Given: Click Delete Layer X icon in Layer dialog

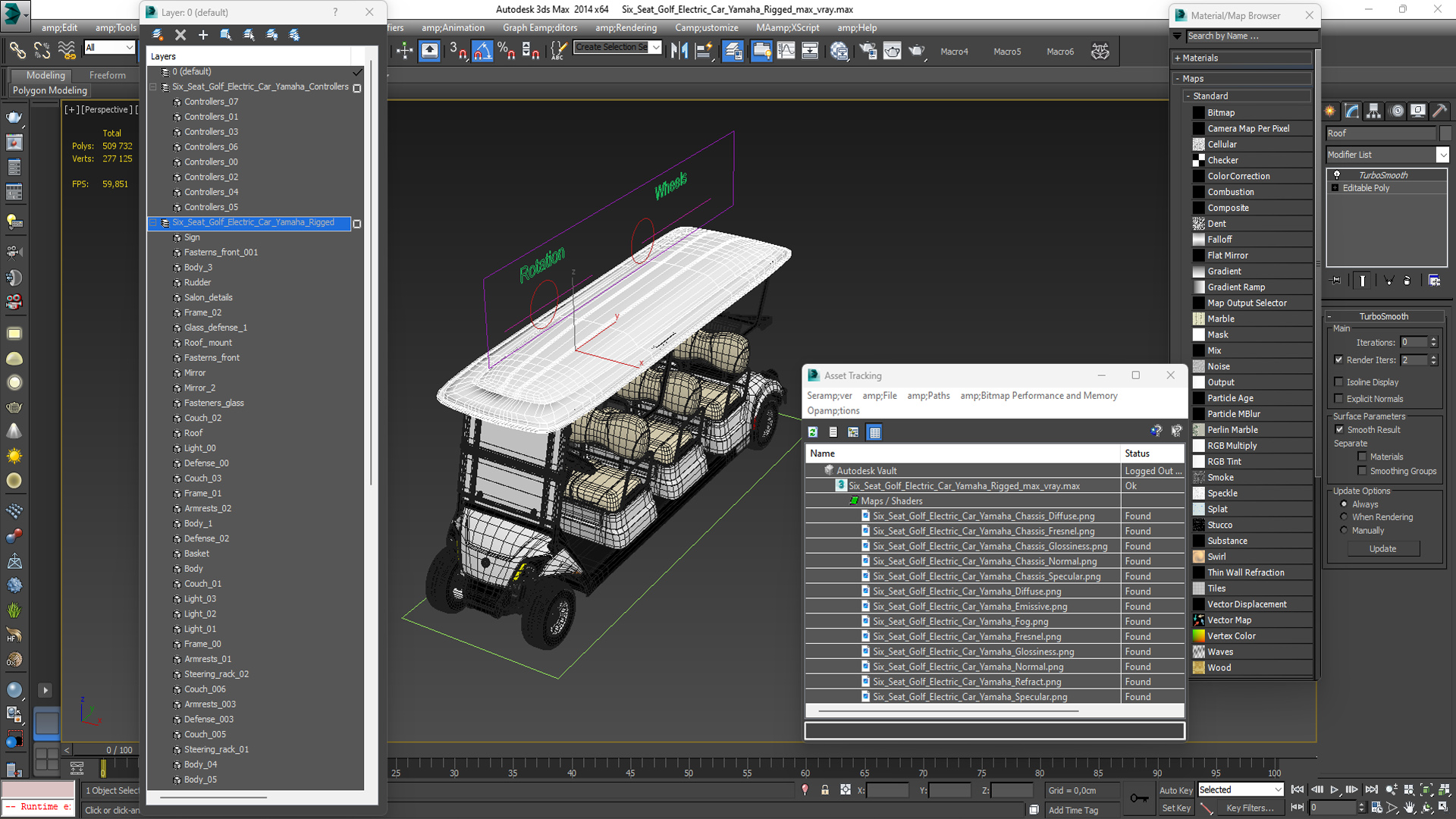Looking at the screenshot, I should coord(180,35).
